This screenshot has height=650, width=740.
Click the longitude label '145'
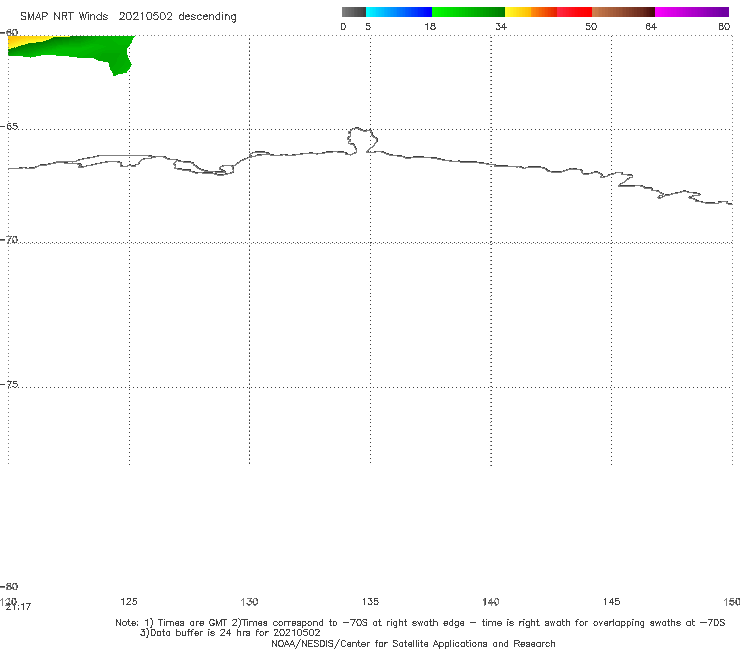tap(612, 601)
